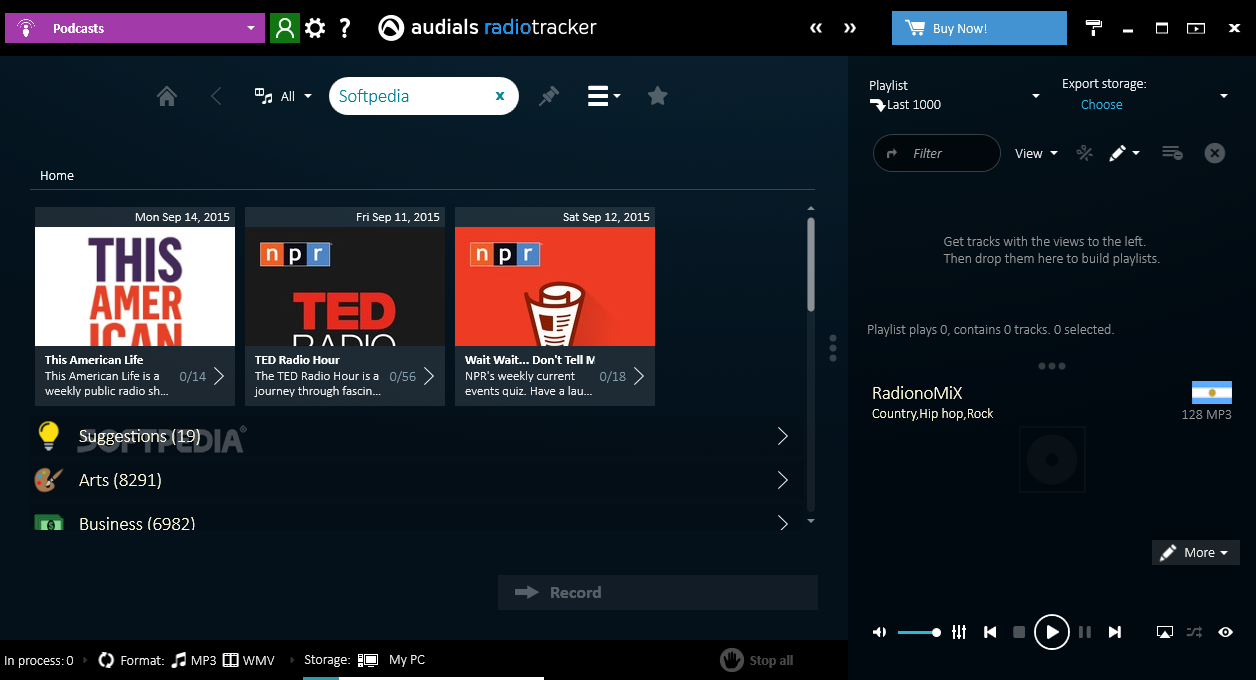Click the volume slider

click(918, 632)
